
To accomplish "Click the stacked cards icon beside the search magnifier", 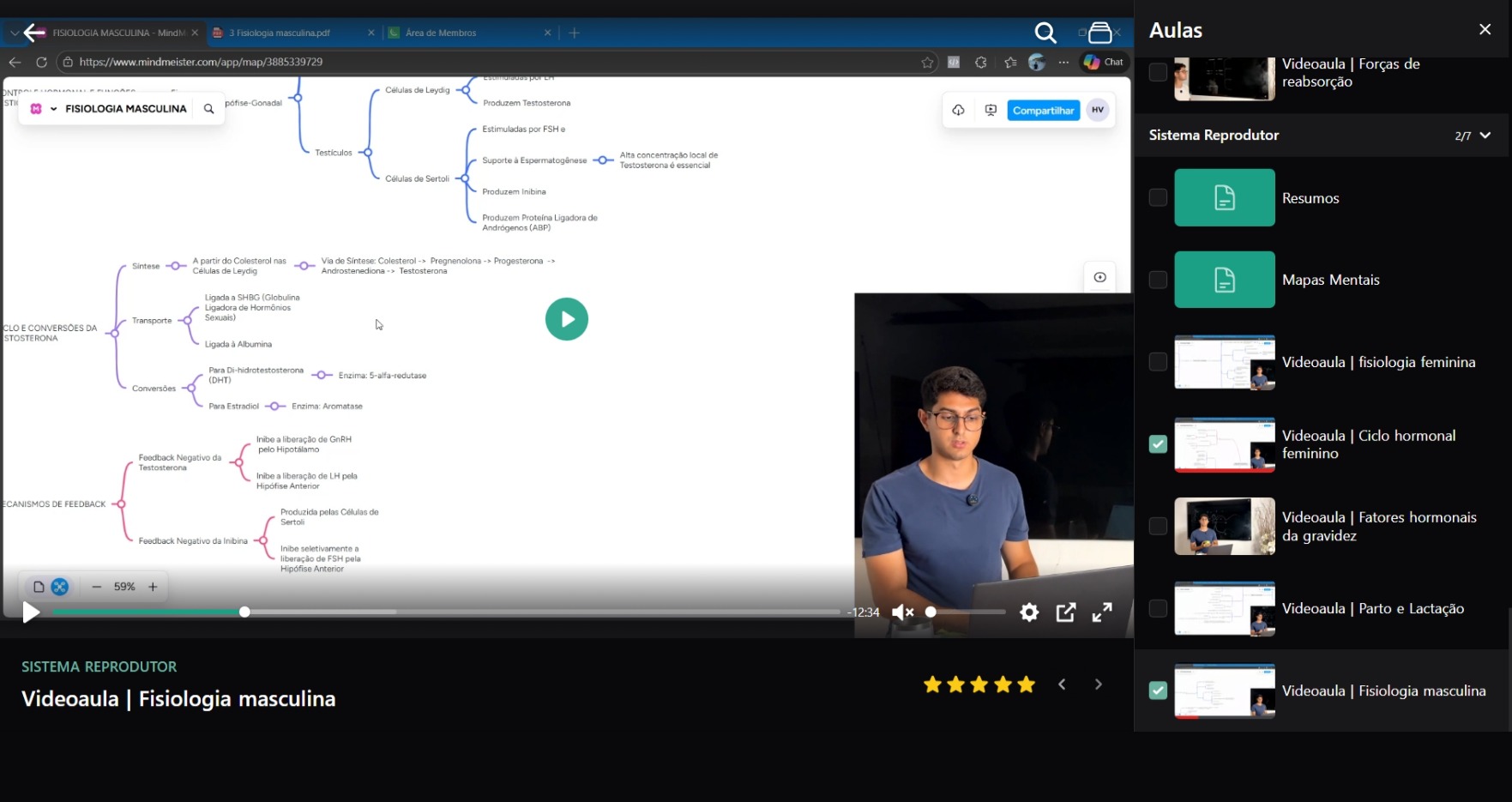I will pyautogui.click(x=1099, y=33).
